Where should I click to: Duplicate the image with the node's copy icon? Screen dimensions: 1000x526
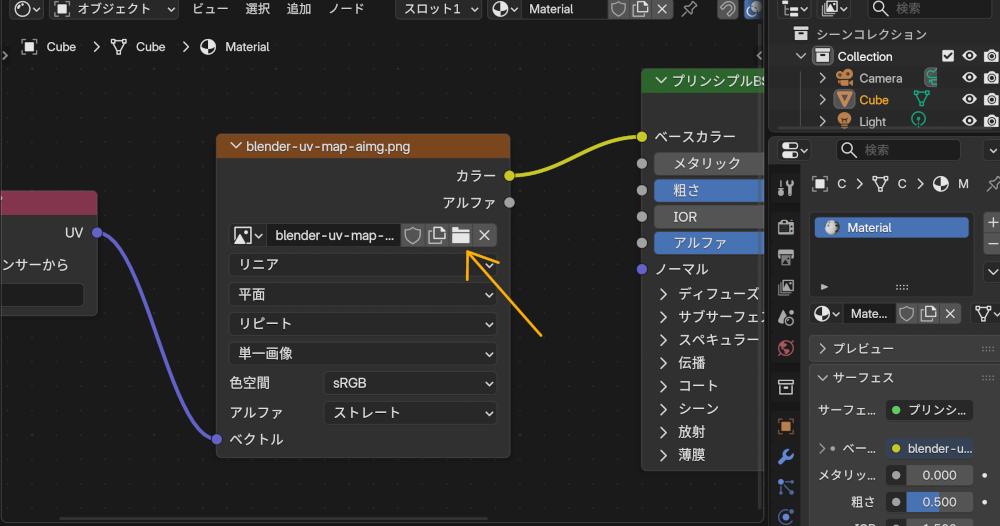pyautogui.click(x=437, y=235)
